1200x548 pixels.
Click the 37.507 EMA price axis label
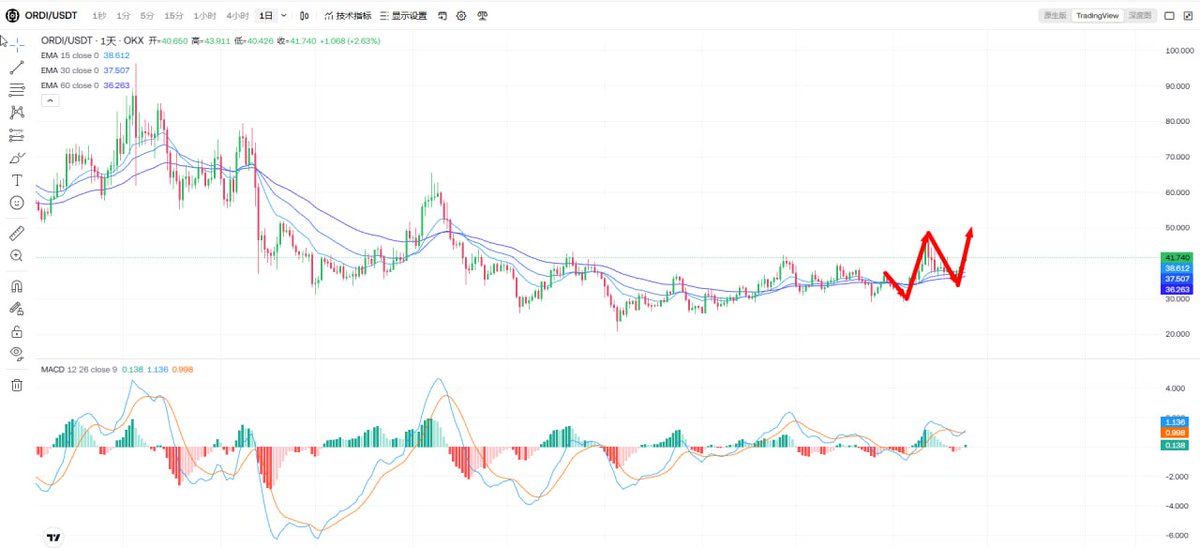coord(1177,279)
